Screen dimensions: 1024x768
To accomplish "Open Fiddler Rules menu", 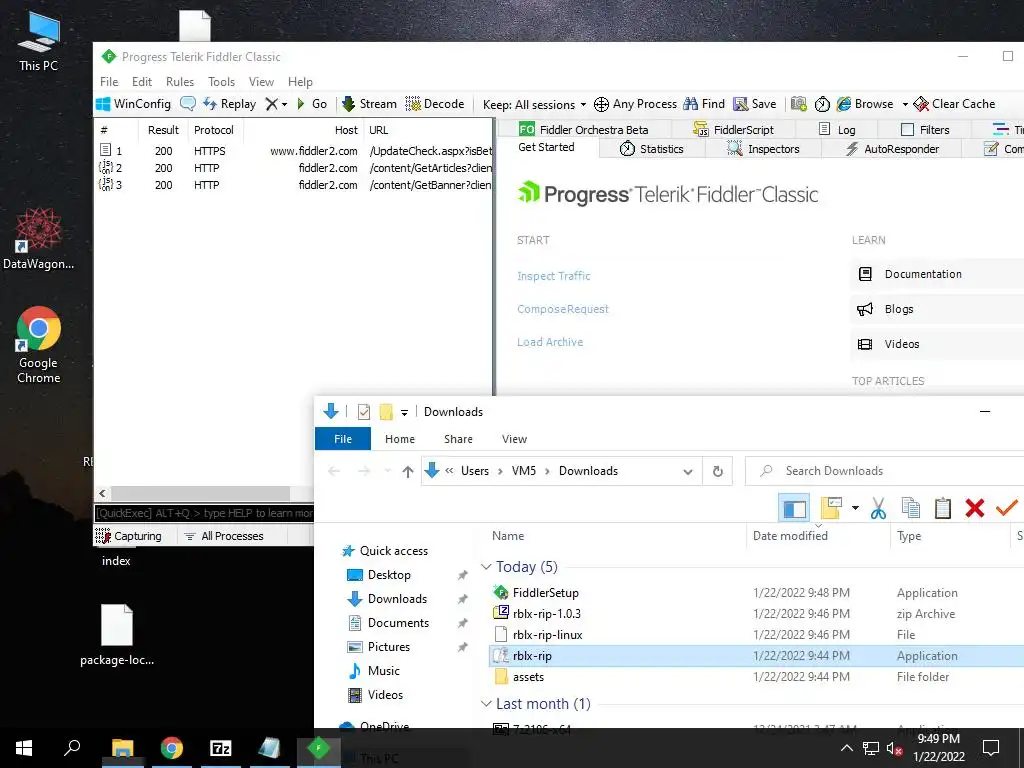I will [x=180, y=82].
